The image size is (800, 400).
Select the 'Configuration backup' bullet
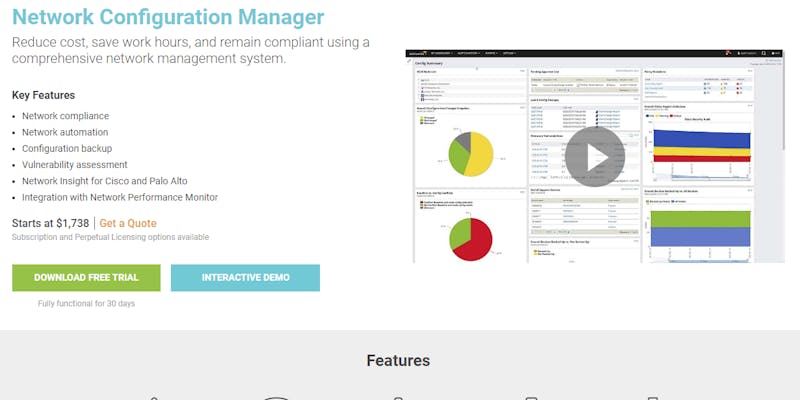point(67,148)
